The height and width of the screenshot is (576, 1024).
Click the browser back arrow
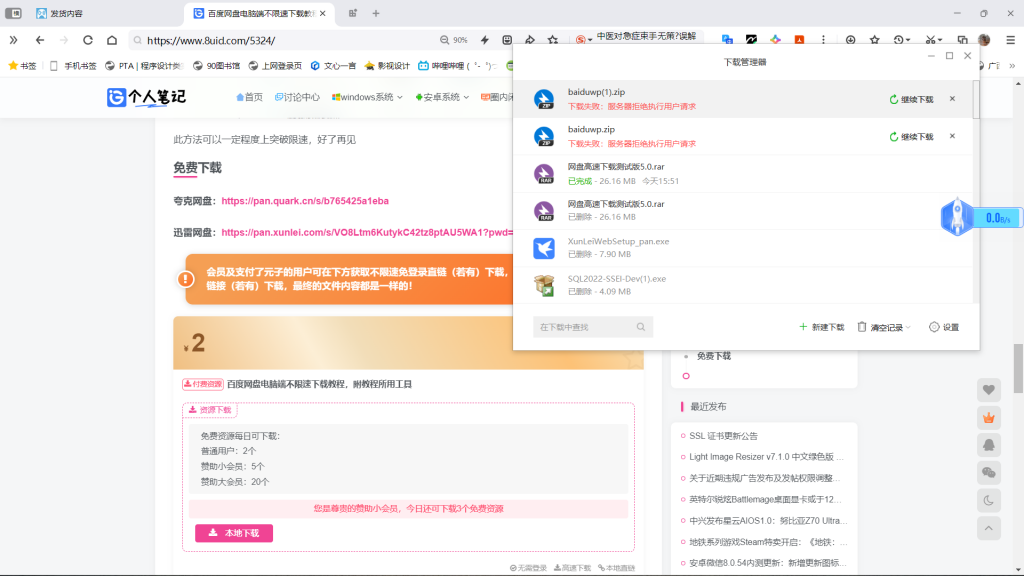(x=40, y=40)
